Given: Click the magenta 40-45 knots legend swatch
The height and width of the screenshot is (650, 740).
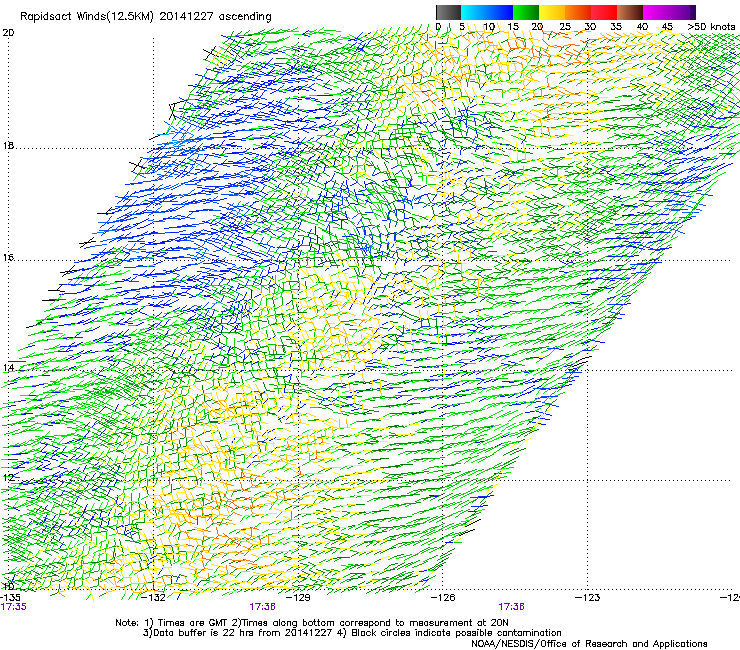Looking at the screenshot, I should [656, 12].
